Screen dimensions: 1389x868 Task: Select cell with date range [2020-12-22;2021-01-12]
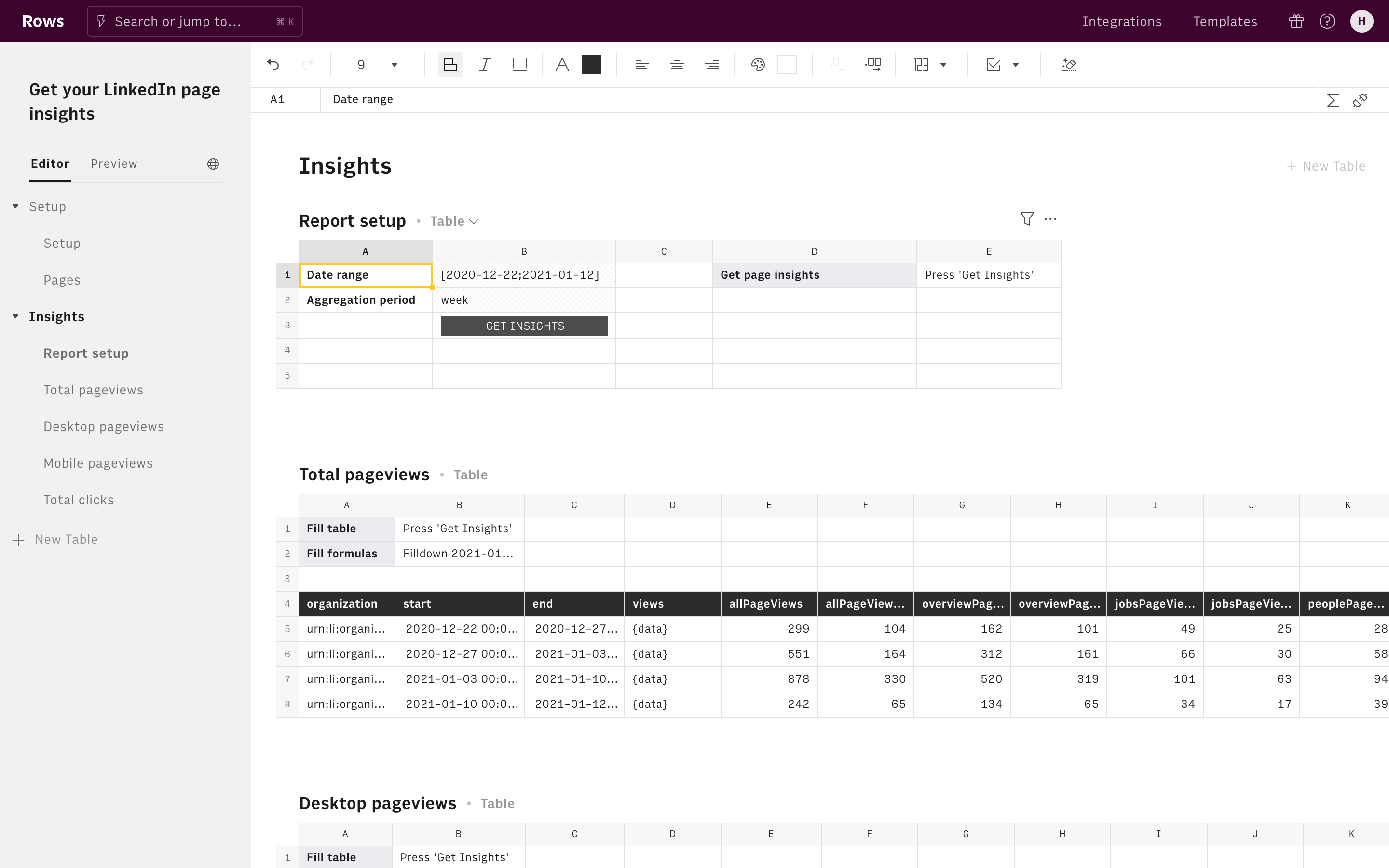[524, 275]
